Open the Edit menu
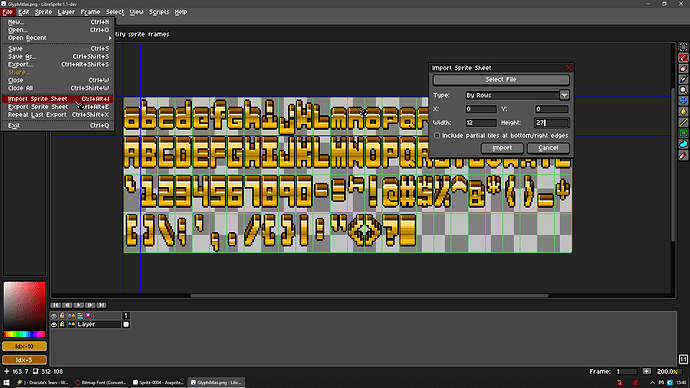Viewport: 690px width, 388px height. pyautogui.click(x=23, y=12)
